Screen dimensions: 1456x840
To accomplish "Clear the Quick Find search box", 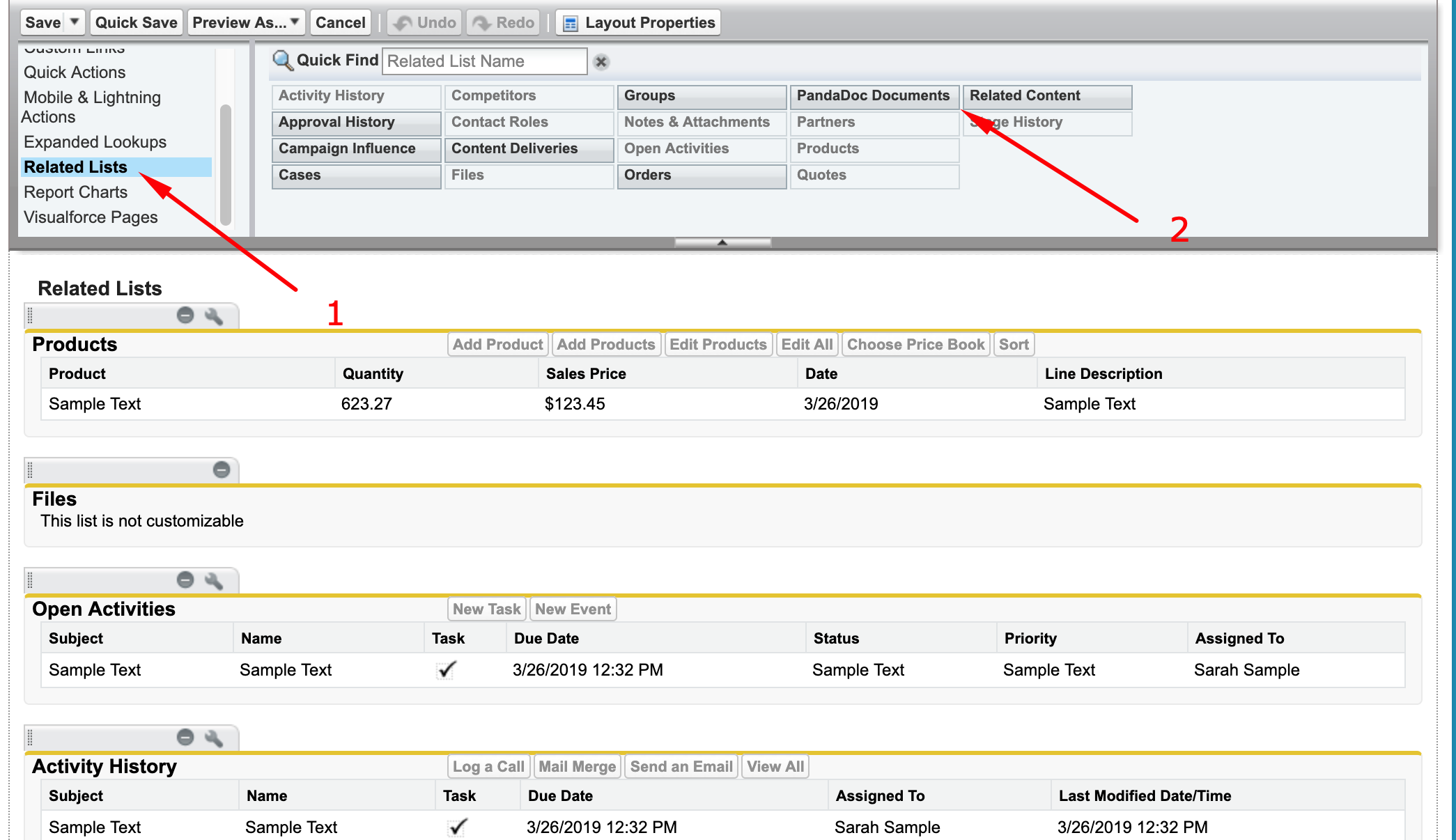I will (x=601, y=62).
